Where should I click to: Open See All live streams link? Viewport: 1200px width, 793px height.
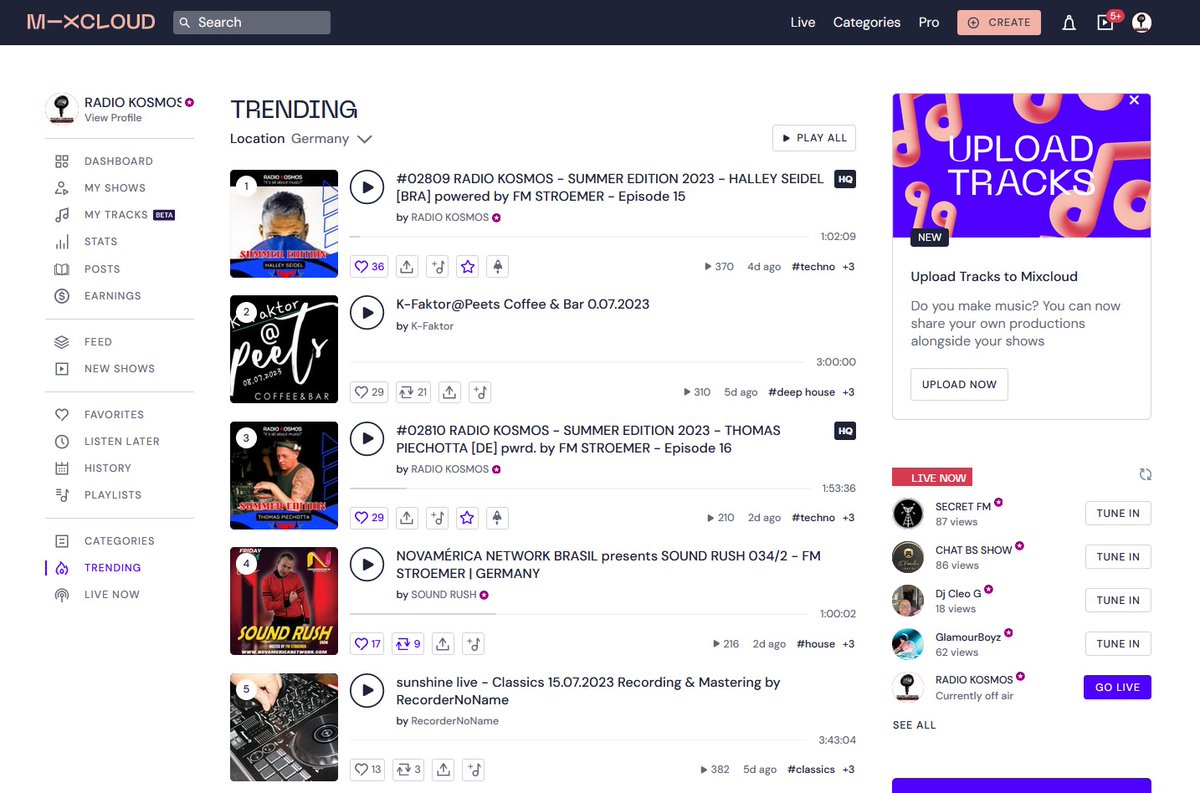point(914,725)
